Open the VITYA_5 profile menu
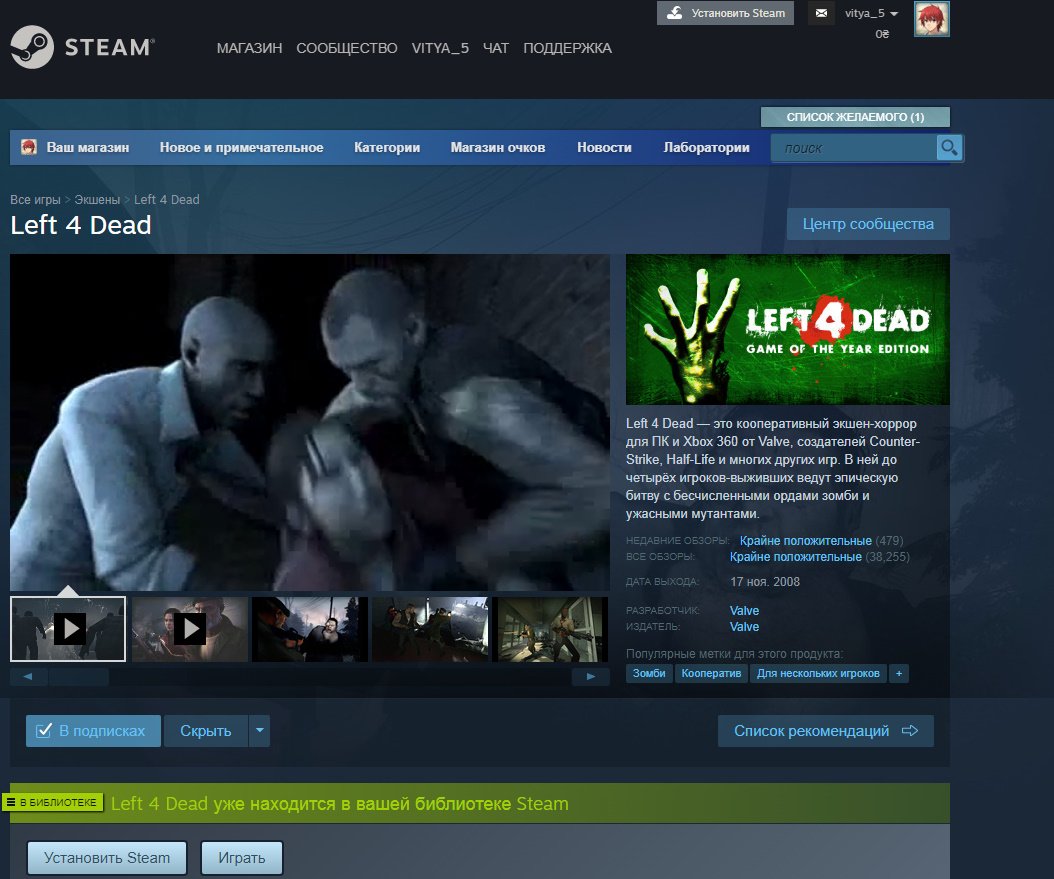 (x=440, y=48)
